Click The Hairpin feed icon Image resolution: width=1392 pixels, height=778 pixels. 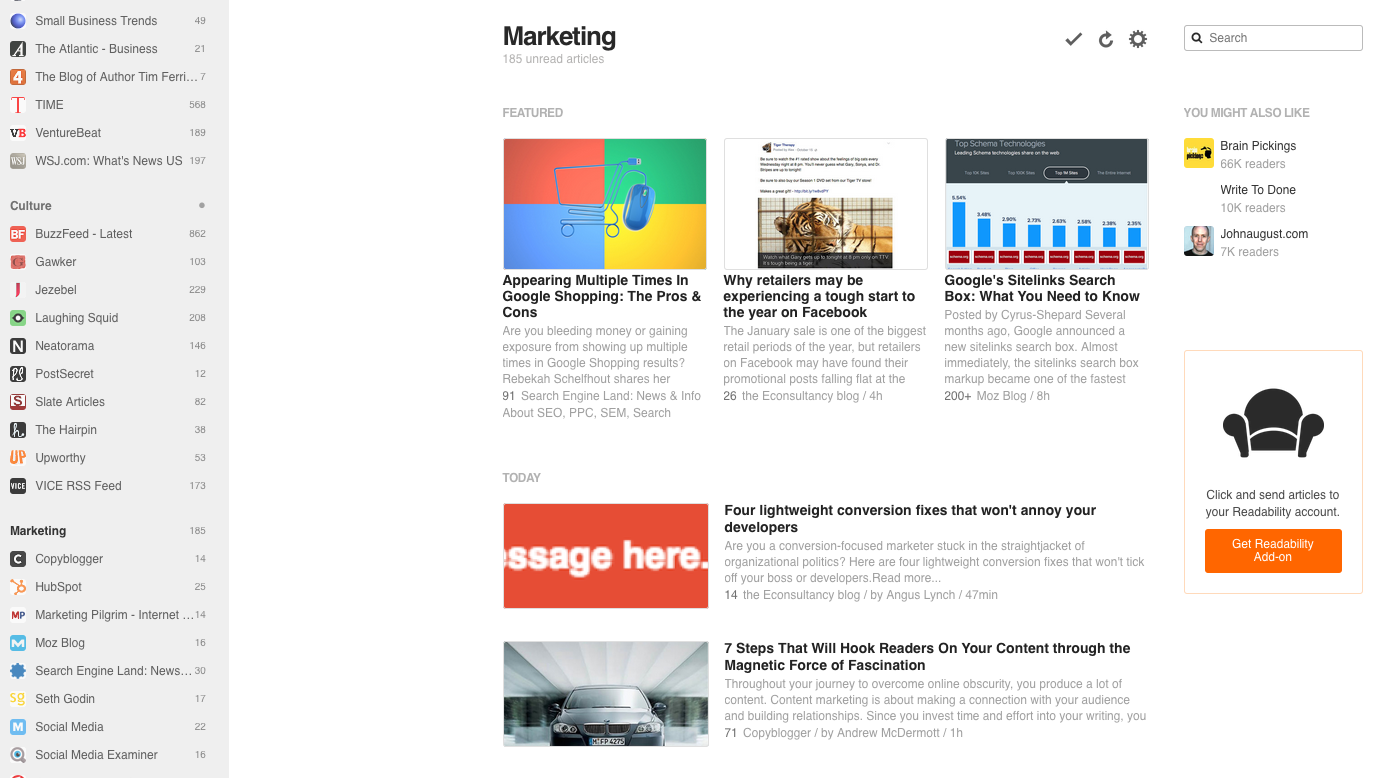pyautogui.click(x=18, y=430)
